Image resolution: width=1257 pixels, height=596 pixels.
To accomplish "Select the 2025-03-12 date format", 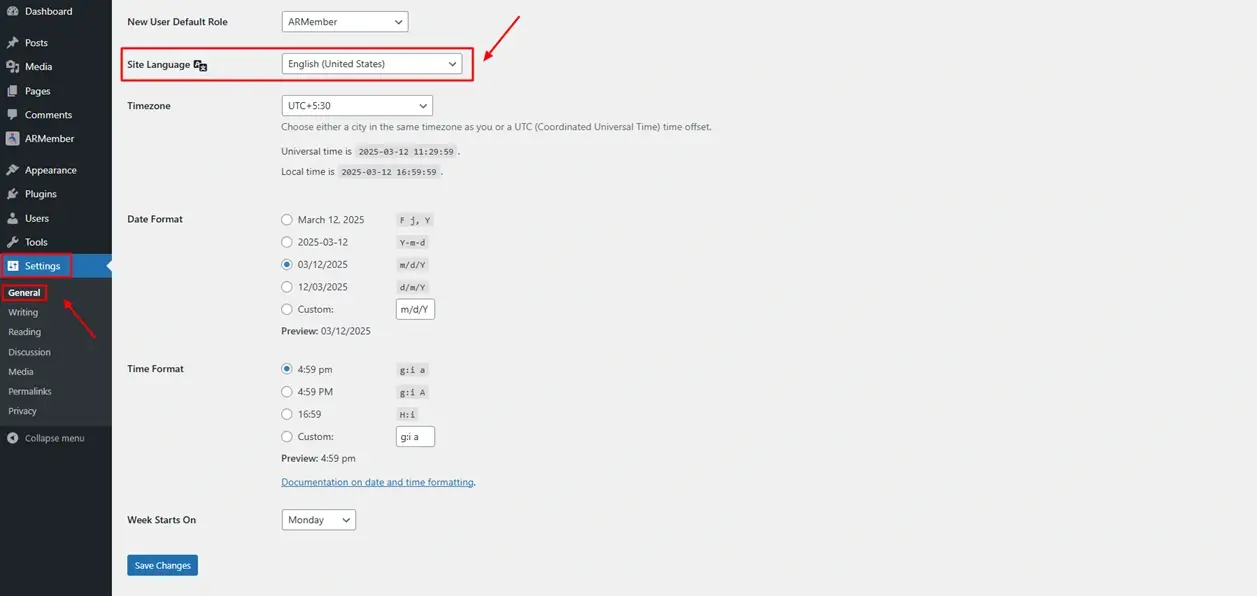I will (x=287, y=242).
